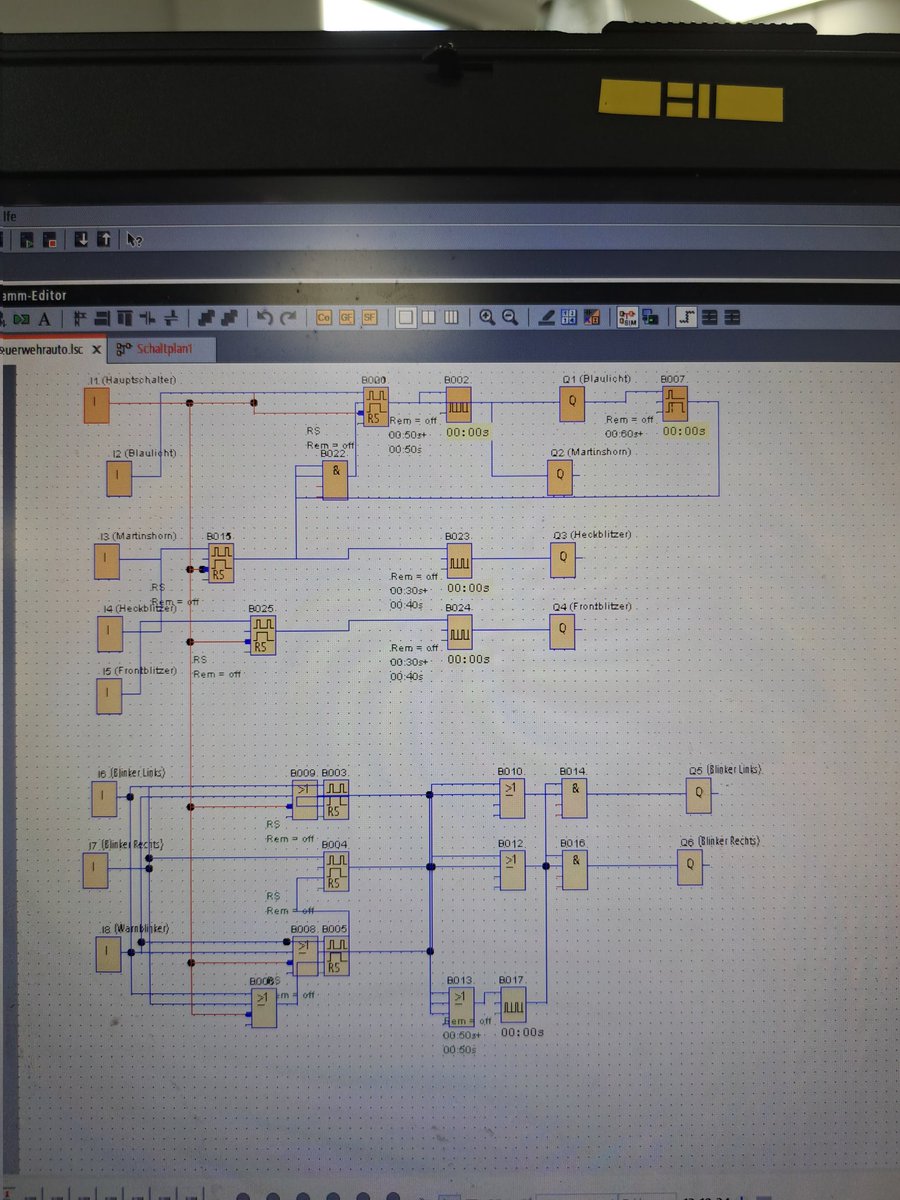The width and height of the screenshot is (900, 1200).
Task: Select the single window view icon
Action: [x=406, y=317]
